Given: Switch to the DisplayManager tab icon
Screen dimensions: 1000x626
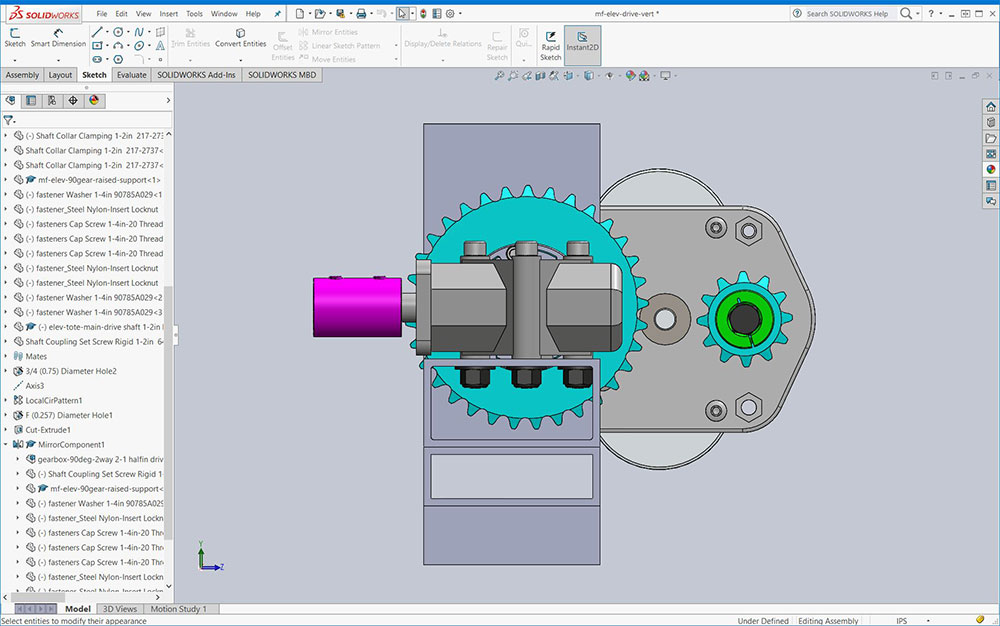Looking at the screenshot, I should click(94, 101).
